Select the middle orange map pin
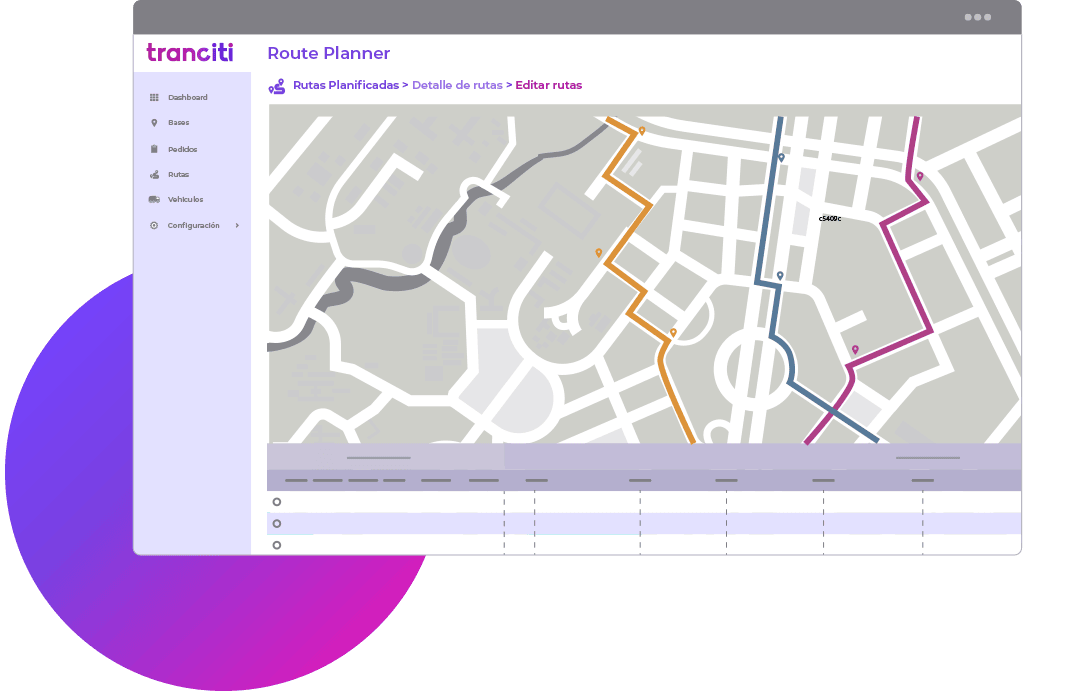1080x692 pixels. [599, 253]
